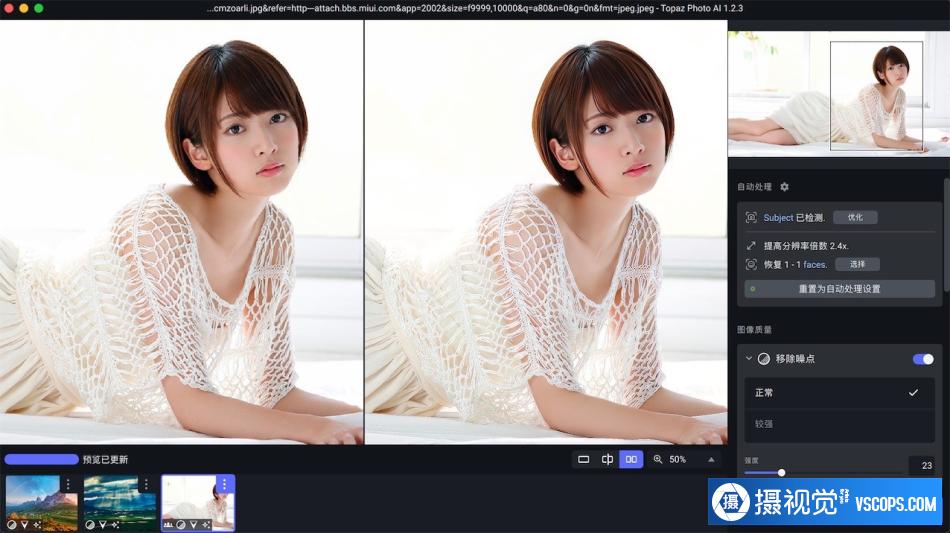Toggle the Remove Noise switch off
The height and width of the screenshot is (533, 950).
923,359
